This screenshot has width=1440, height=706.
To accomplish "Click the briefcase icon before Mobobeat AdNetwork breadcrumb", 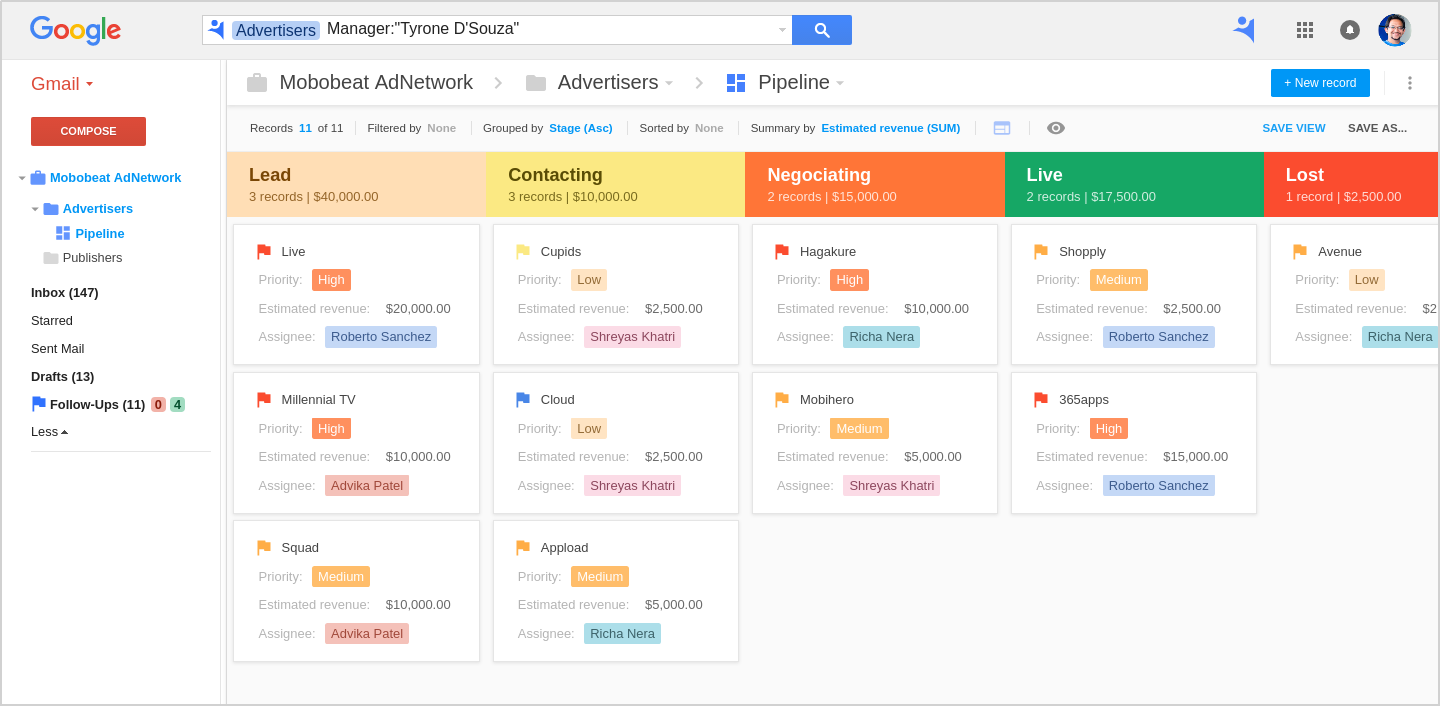I will click(257, 83).
